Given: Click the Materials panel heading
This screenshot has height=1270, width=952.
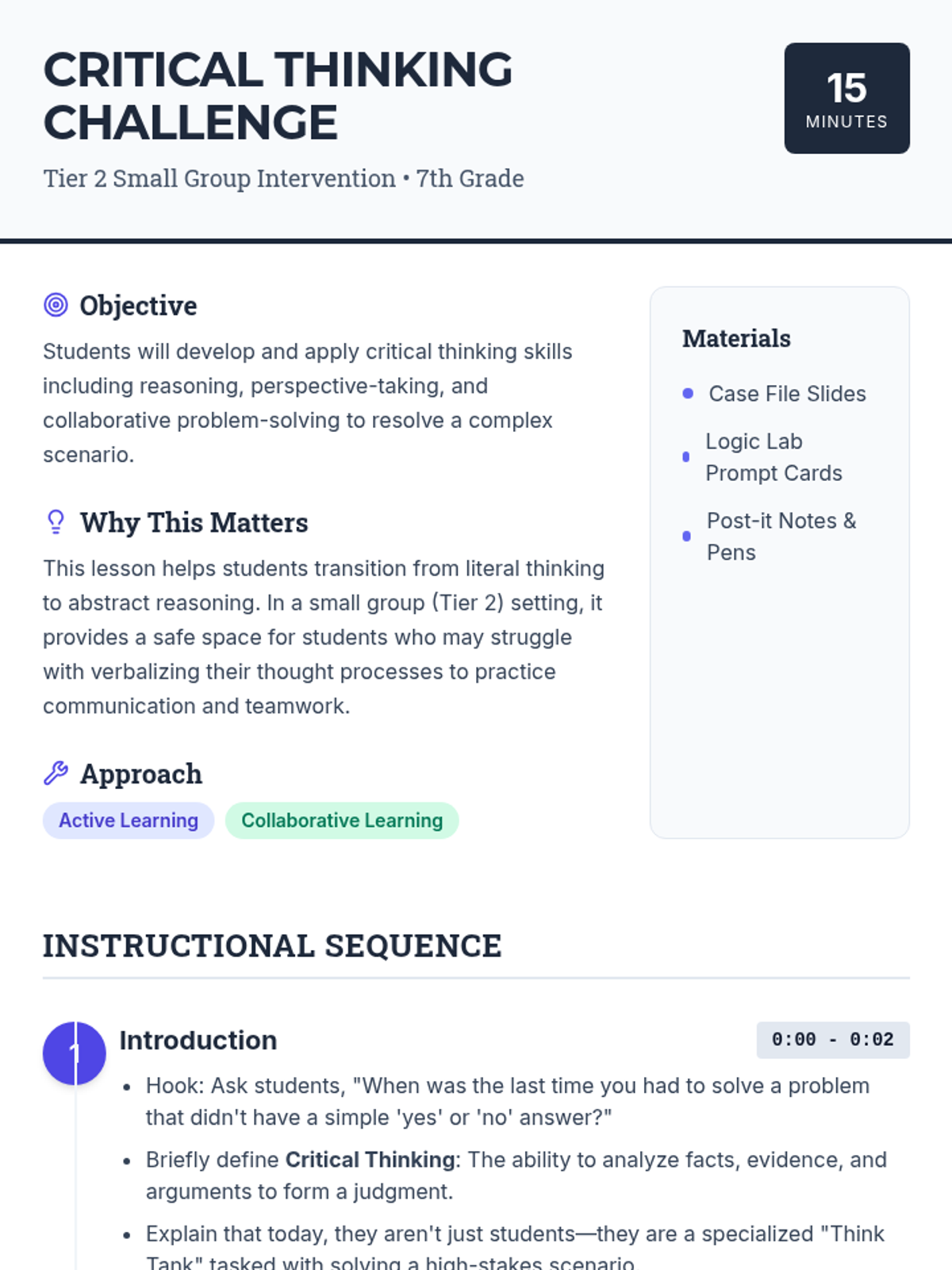Looking at the screenshot, I should [x=736, y=339].
